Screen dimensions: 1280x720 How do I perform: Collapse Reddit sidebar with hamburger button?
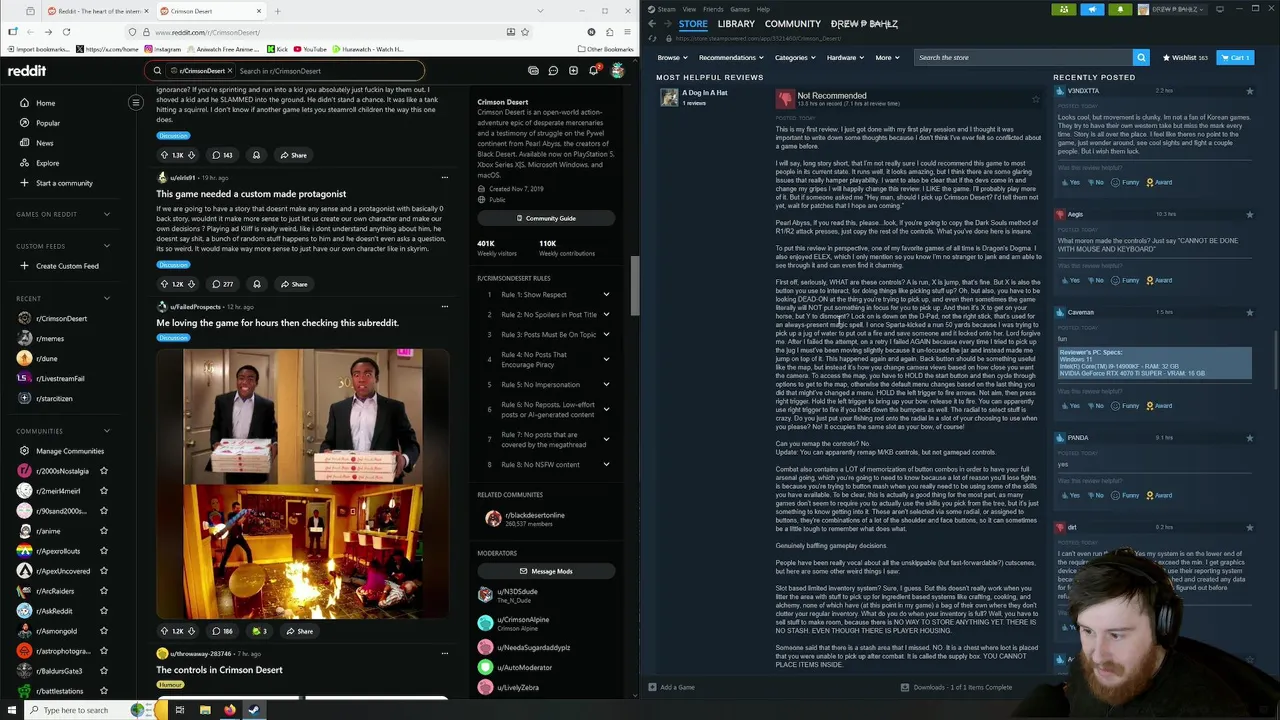point(136,102)
